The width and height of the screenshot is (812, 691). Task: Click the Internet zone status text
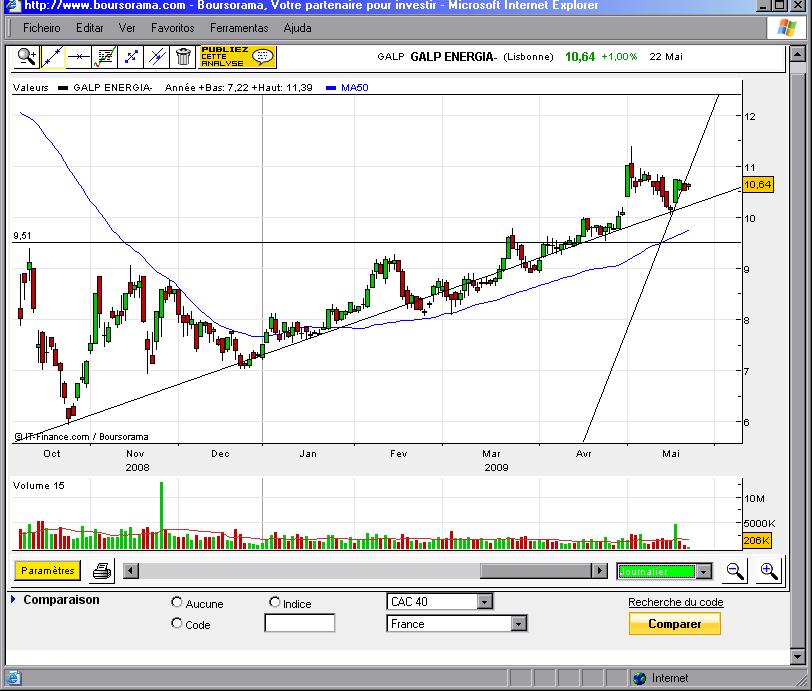[x=670, y=678]
